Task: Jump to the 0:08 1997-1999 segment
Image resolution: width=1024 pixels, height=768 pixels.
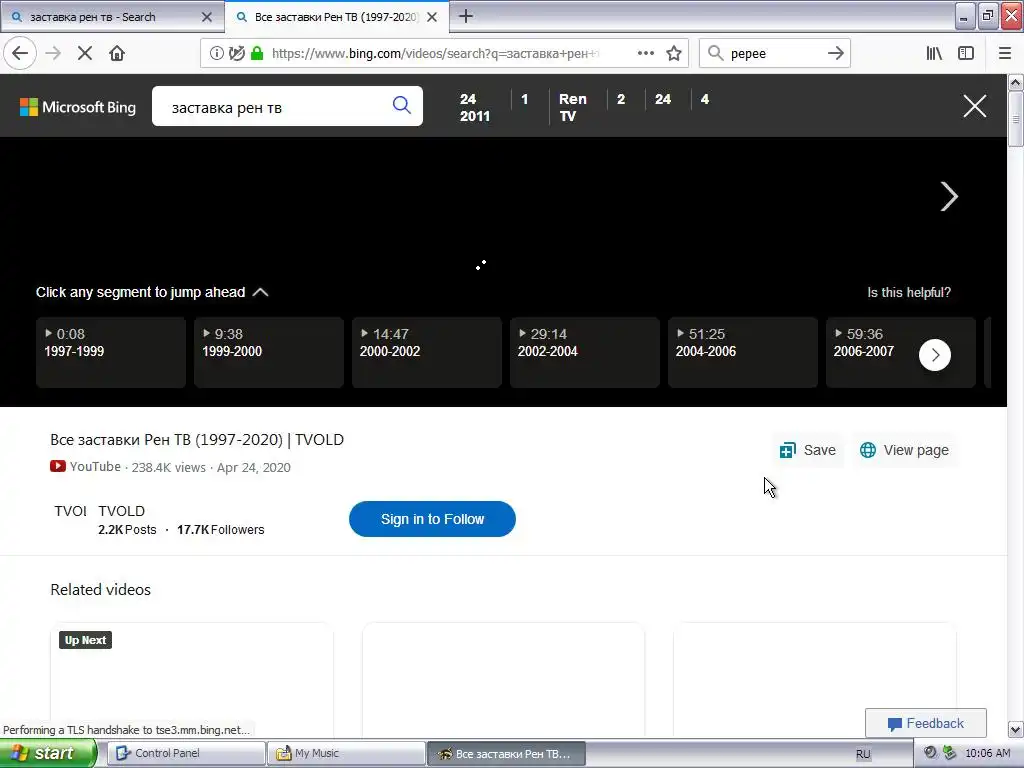Action: 111,353
